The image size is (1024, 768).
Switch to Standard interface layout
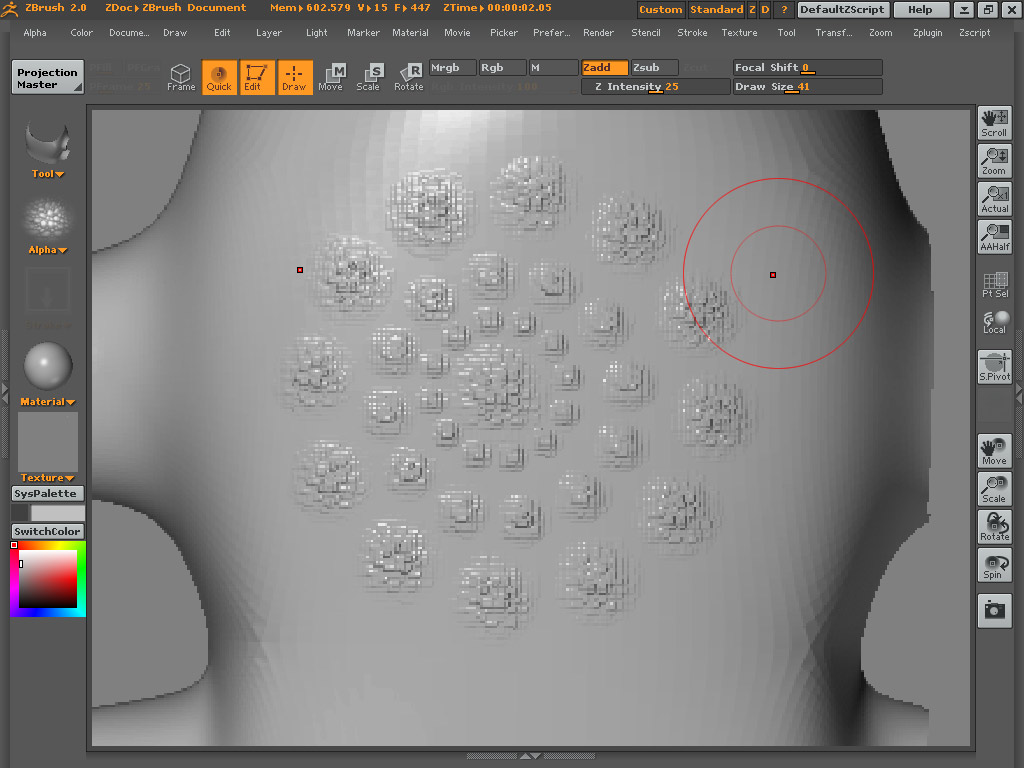pyautogui.click(x=716, y=9)
